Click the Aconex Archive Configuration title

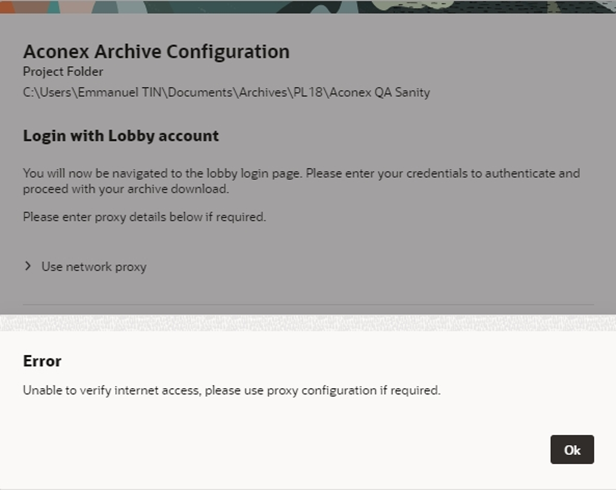tap(156, 51)
